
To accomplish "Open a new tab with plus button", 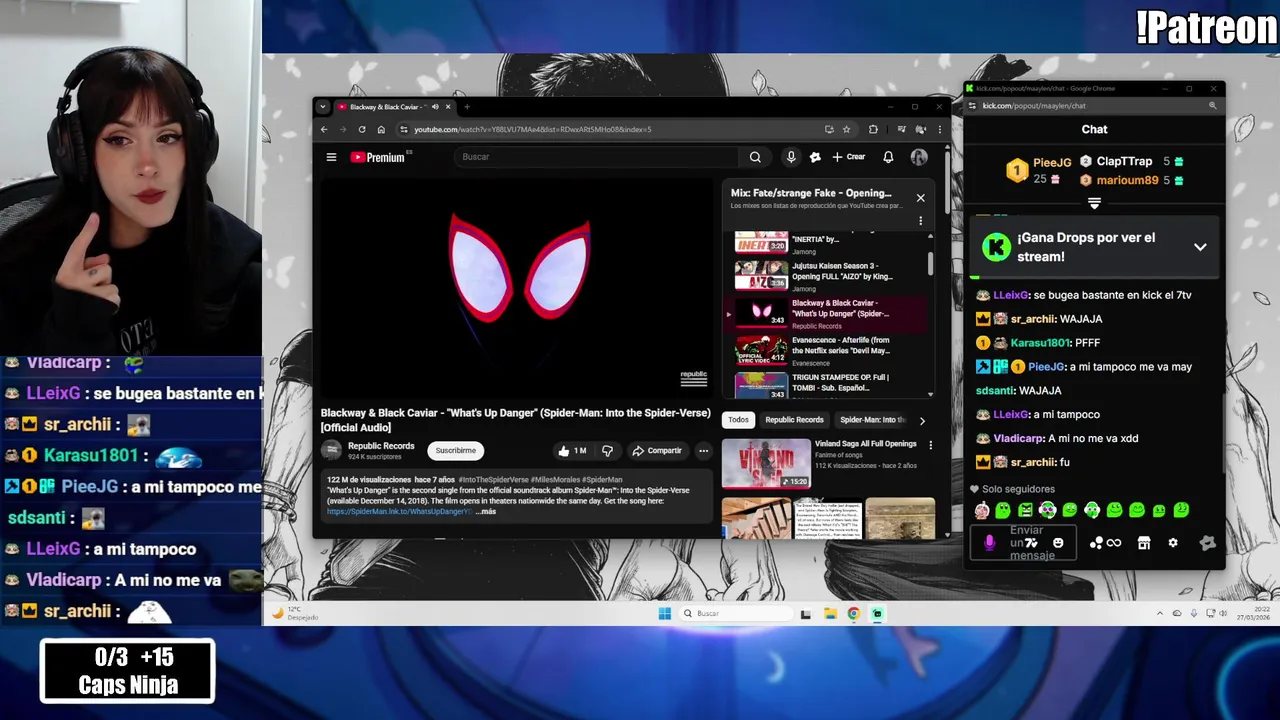I will (466, 107).
